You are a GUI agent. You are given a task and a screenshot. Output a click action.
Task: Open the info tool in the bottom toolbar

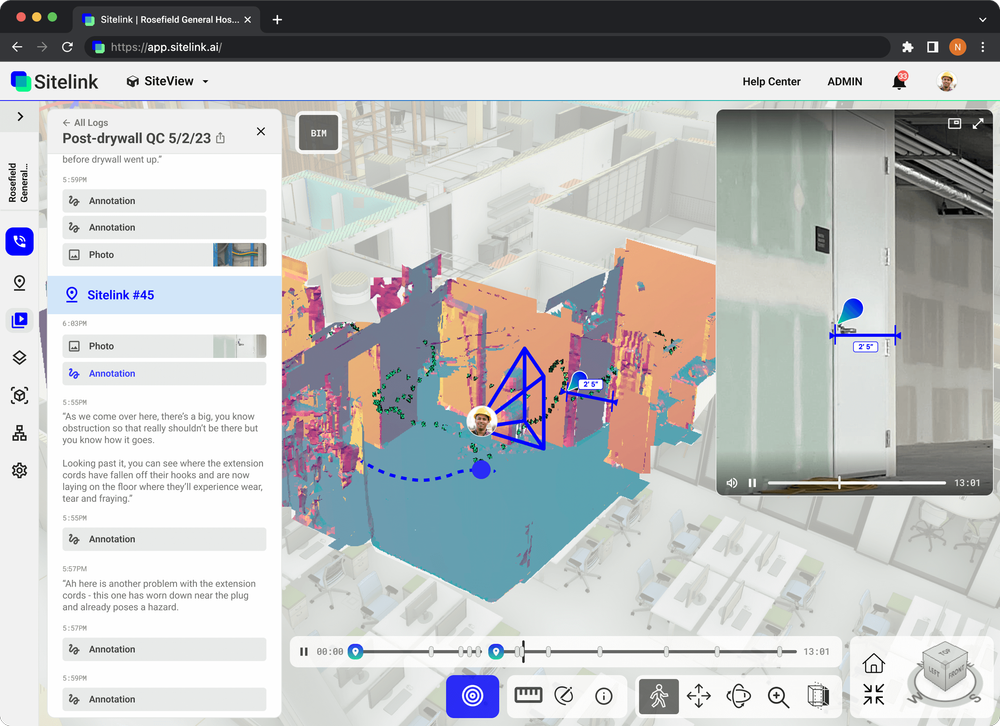tap(604, 696)
